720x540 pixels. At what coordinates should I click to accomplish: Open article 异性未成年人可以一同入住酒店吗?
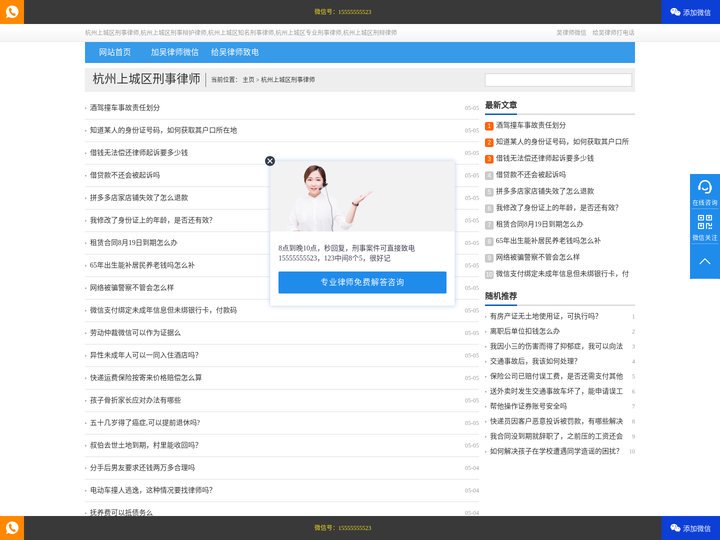(x=144, y=355)
